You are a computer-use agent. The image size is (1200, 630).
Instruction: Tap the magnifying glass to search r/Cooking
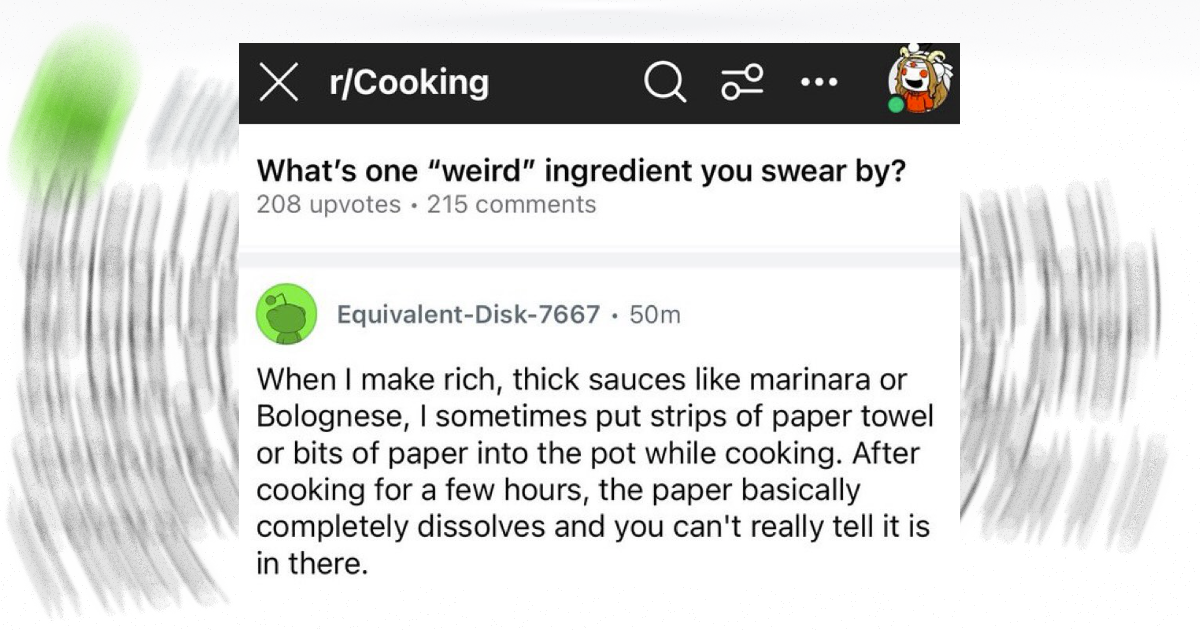coord(663,83)
